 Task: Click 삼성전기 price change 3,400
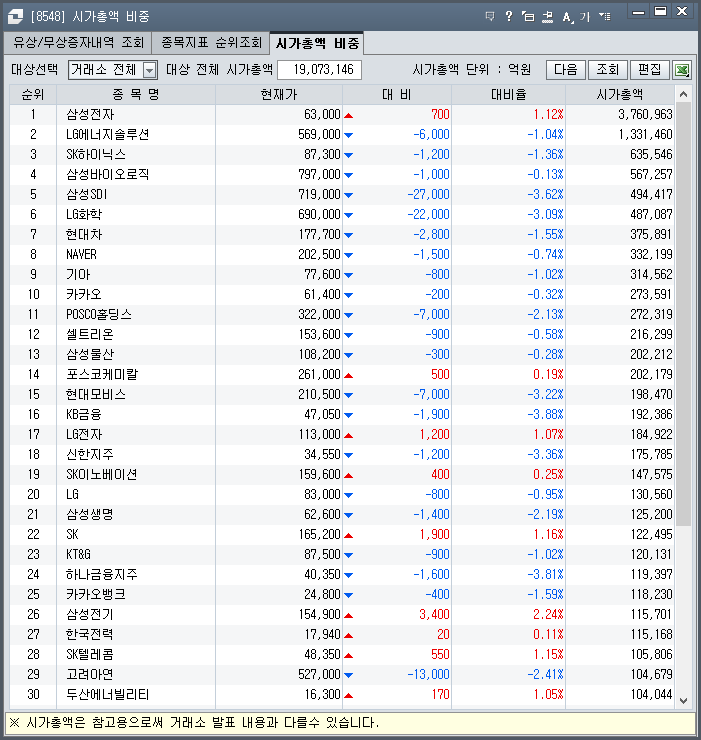click(x=434, y=614)
